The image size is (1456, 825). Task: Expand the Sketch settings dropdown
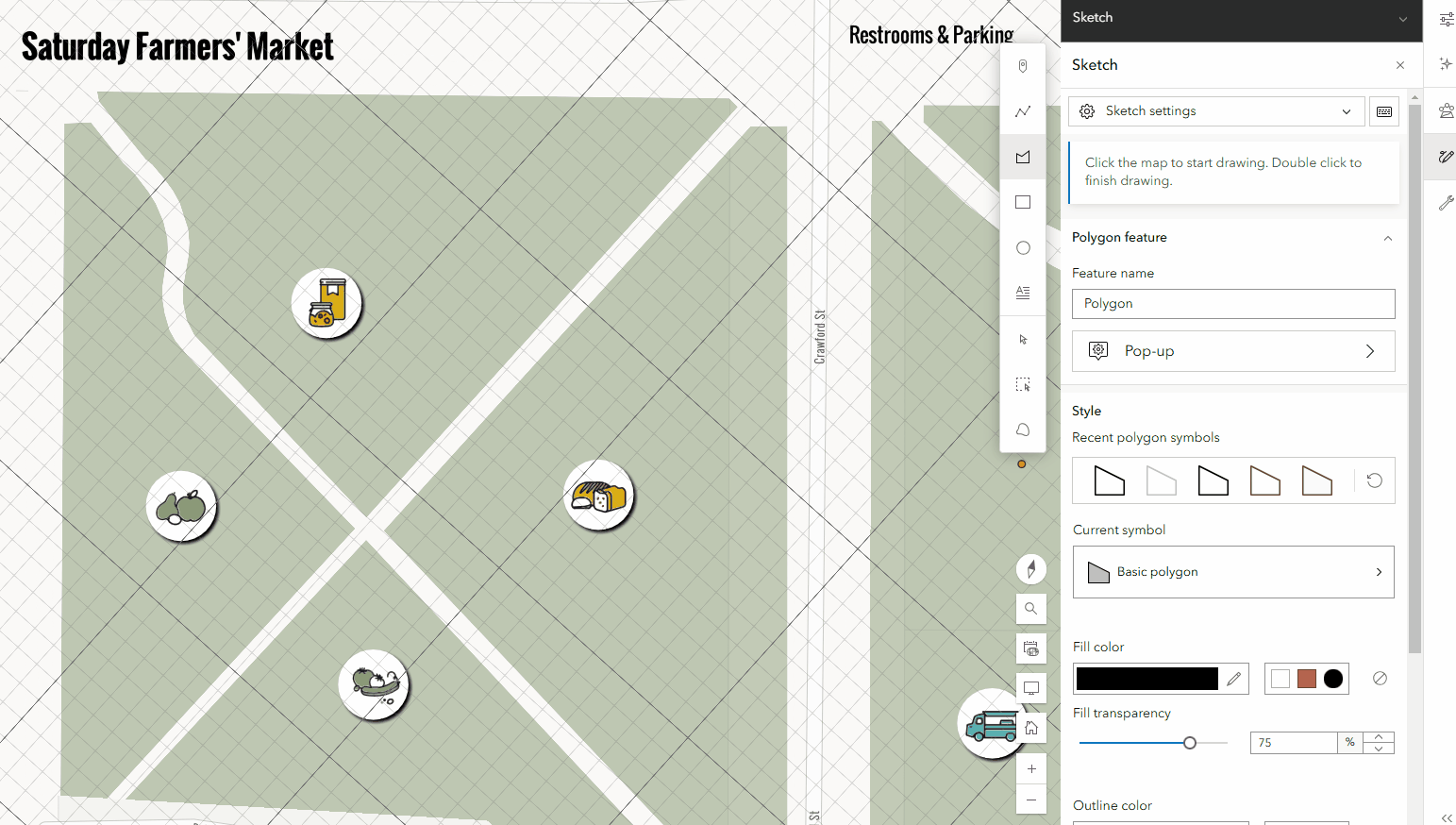point(1216,111)
